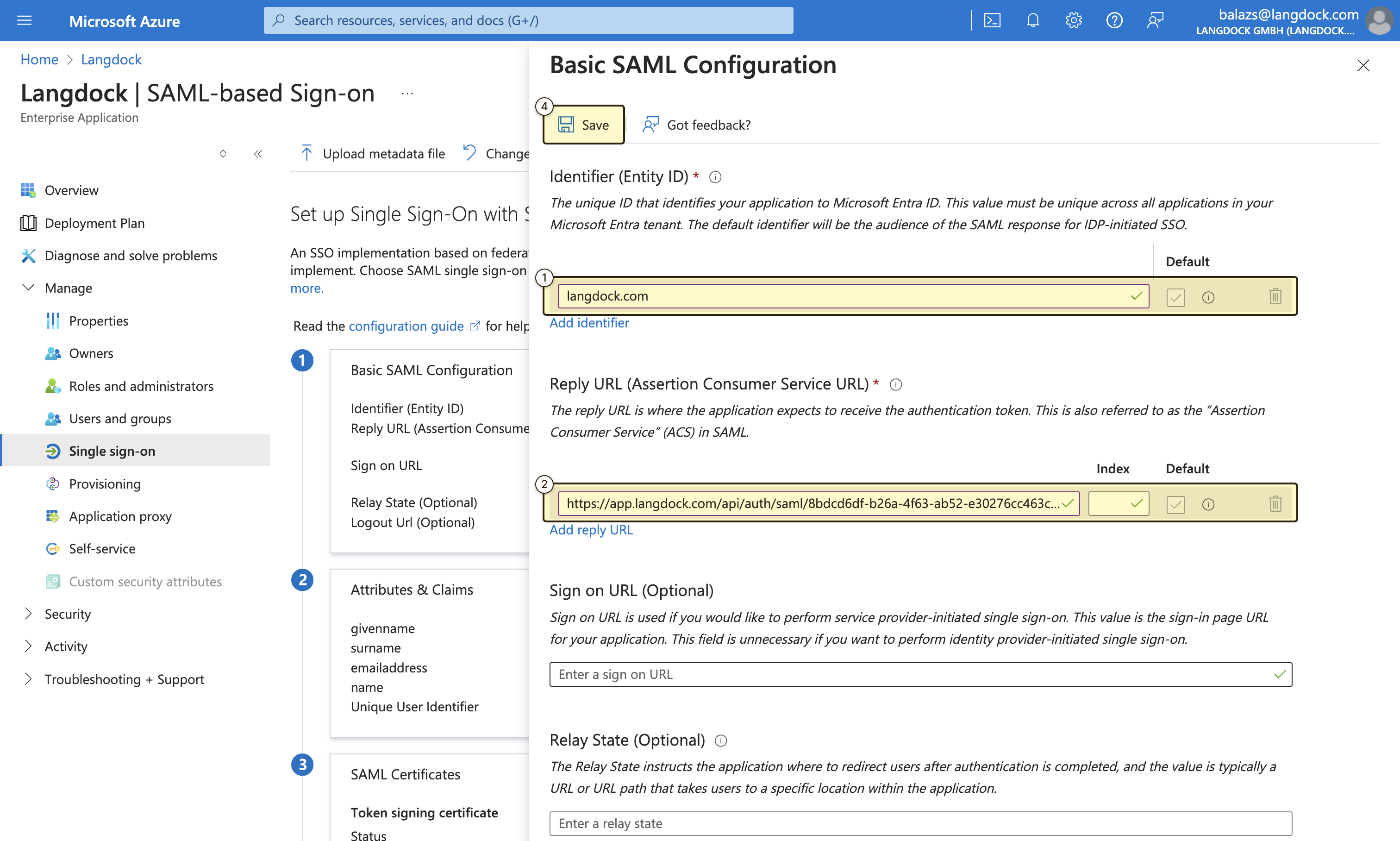Click Basic SAML Configuration card title
Viewport: 1400px width, 841px height.
click(x=431, y=370)
